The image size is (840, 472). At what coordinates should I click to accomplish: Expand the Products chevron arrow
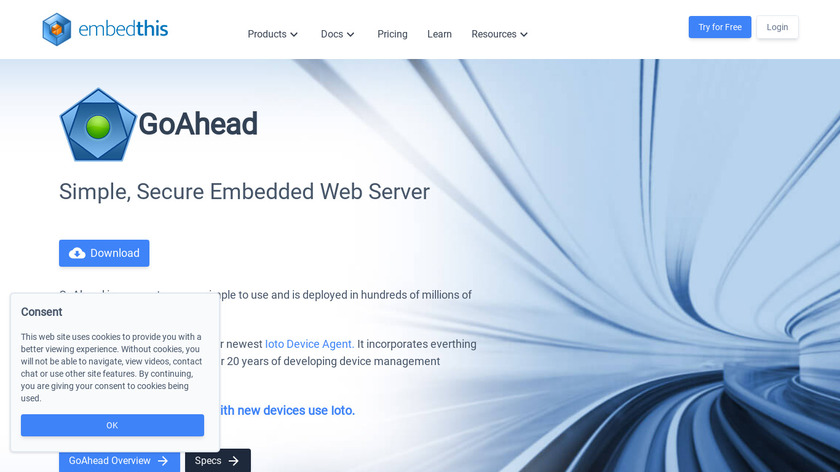click(x=294, y=35)
